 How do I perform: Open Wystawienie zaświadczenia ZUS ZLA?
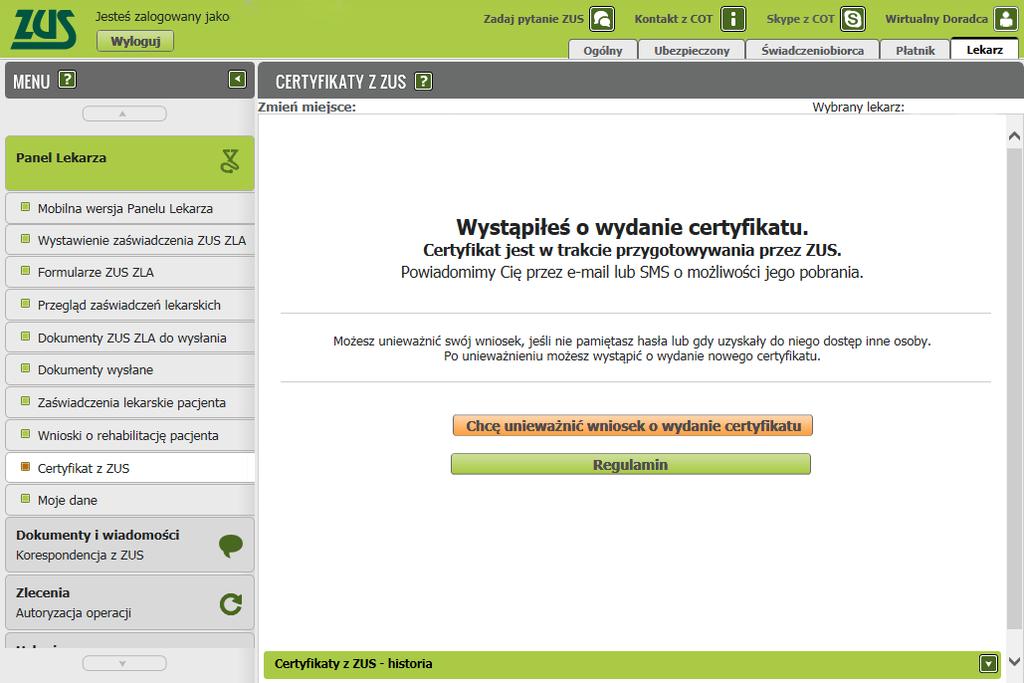[130, 240]
